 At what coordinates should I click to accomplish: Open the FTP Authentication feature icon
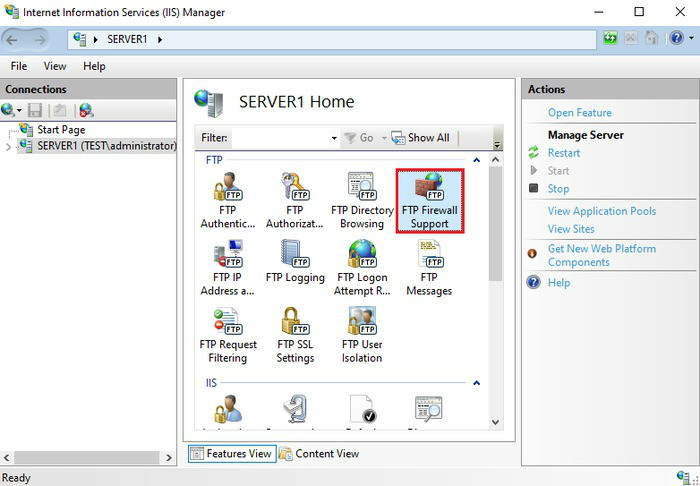(x=227, y=200)
